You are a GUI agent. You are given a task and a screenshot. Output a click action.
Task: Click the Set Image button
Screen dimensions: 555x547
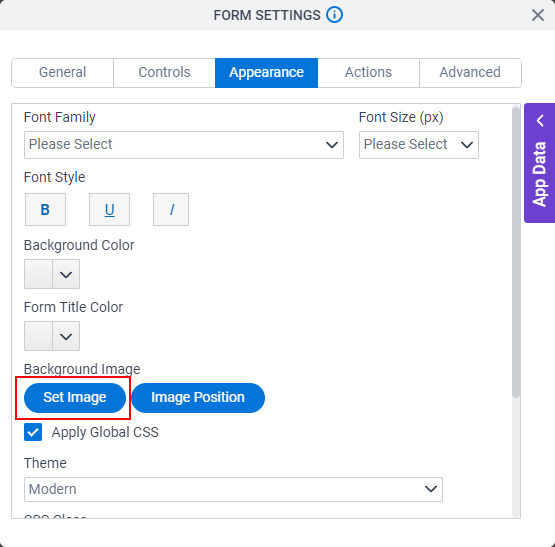75,398
